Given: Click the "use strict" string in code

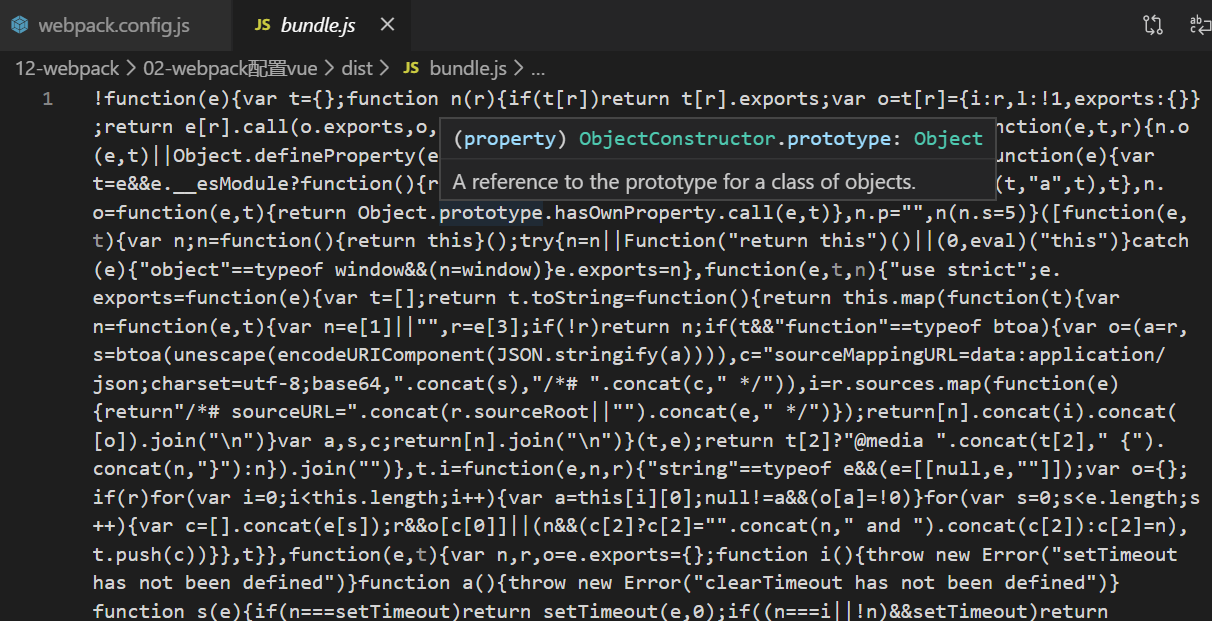Looking at the screenshot, I should click(x=957, y=270).
